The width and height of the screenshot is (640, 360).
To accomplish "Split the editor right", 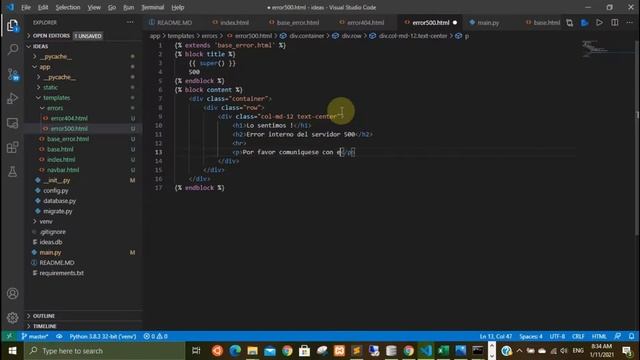I will [x=614, y=22].
